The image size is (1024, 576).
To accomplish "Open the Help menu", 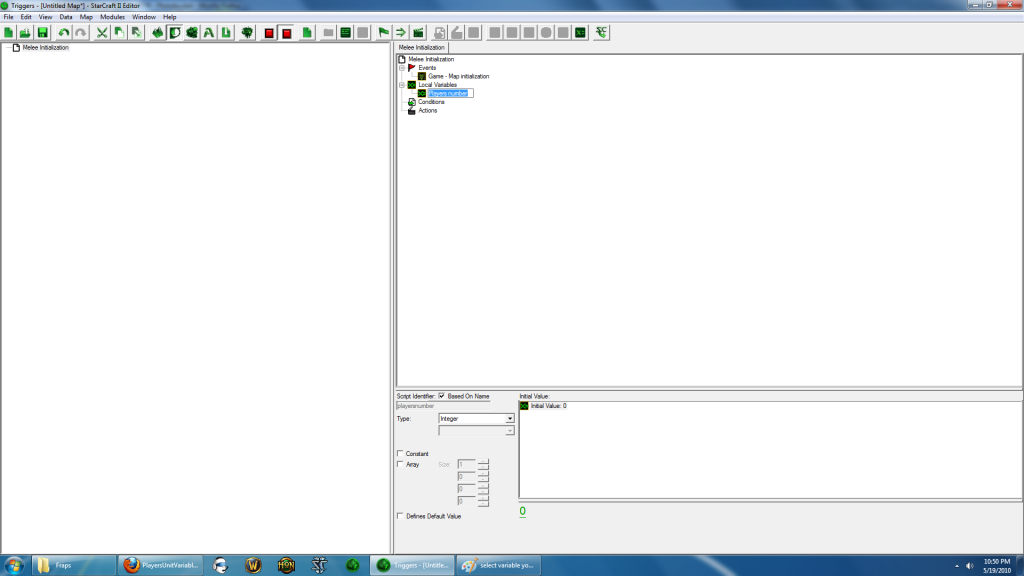I will (x=170, y=17).
